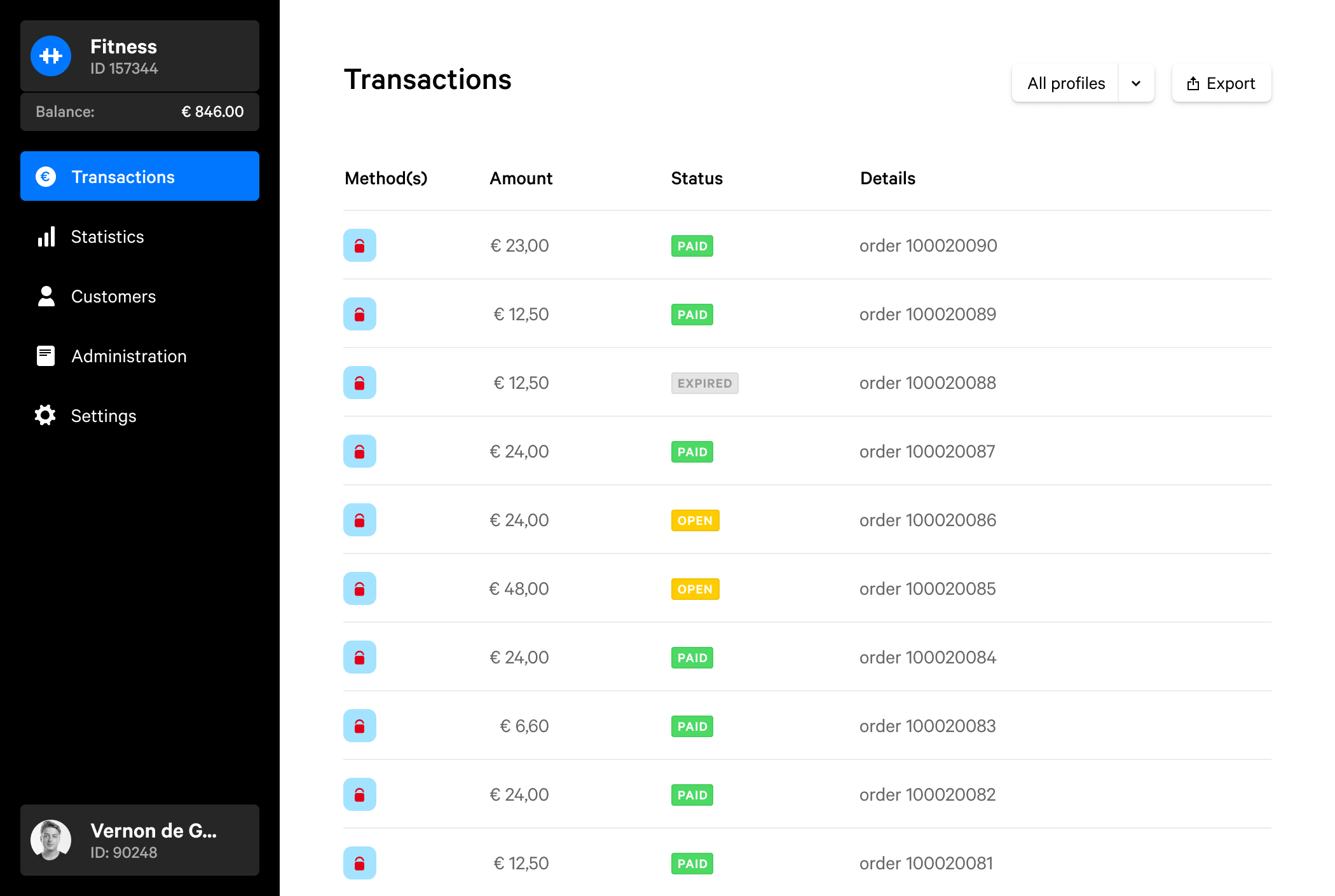Click the Export button
Screen dimensions: 1335x896
point(1220,83)
